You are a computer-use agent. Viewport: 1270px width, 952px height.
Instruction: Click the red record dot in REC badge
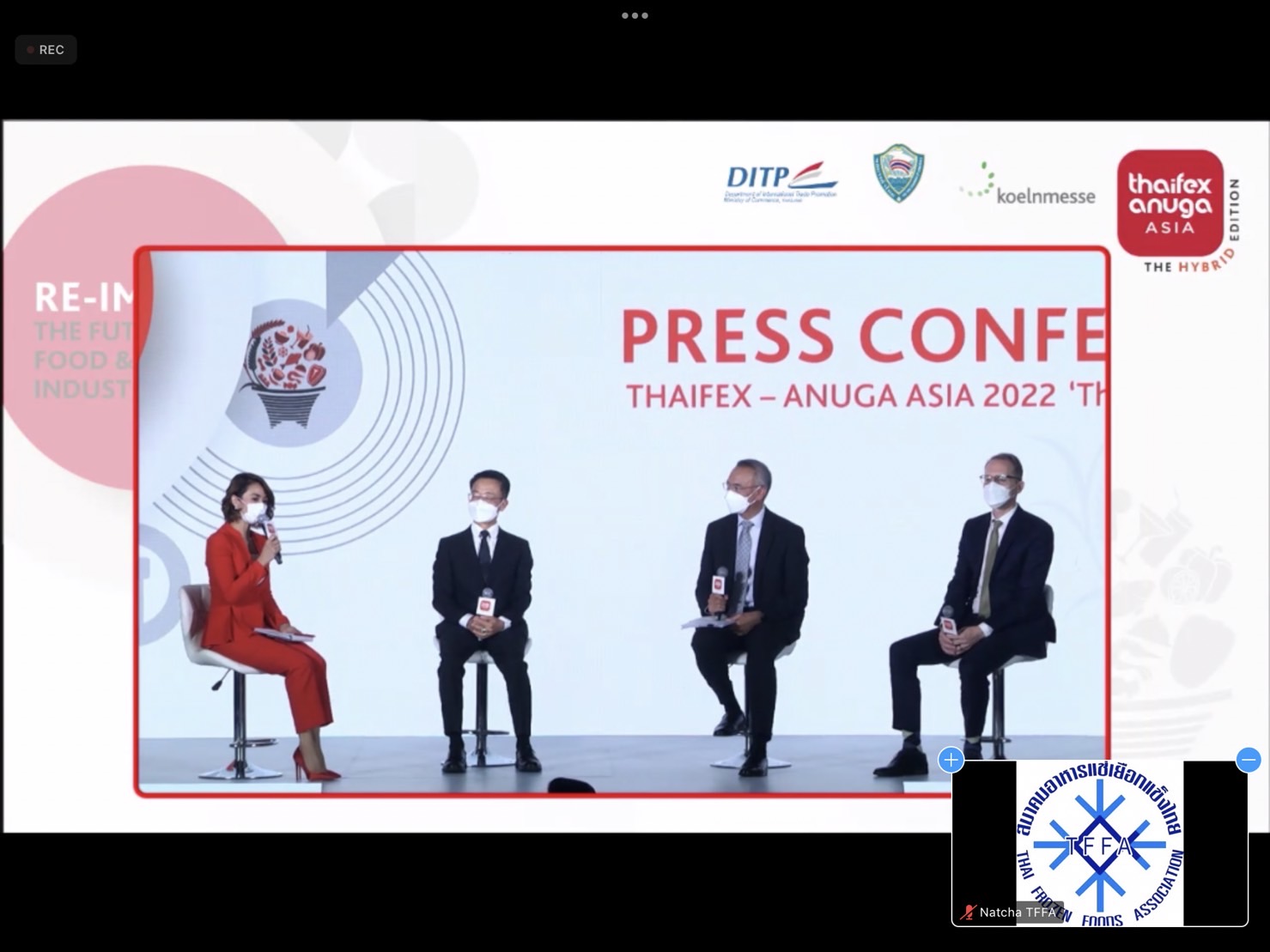pos(31,50)
